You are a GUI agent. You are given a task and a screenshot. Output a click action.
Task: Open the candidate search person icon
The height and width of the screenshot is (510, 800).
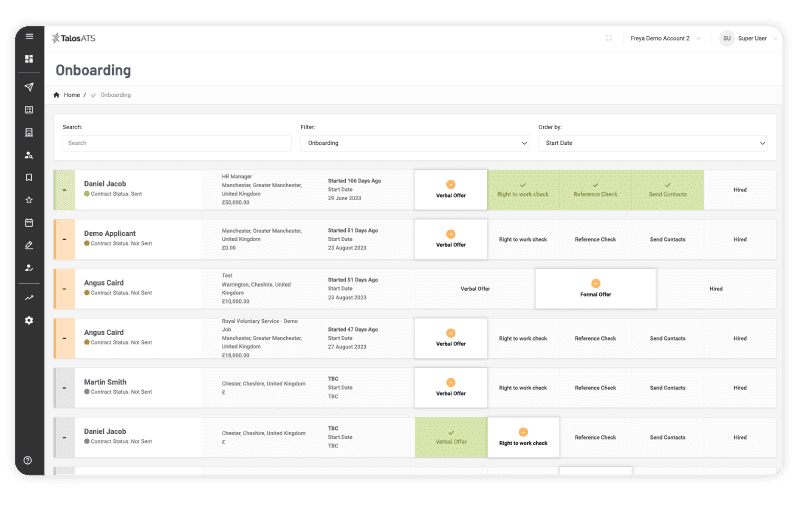(x=29, y=155)
